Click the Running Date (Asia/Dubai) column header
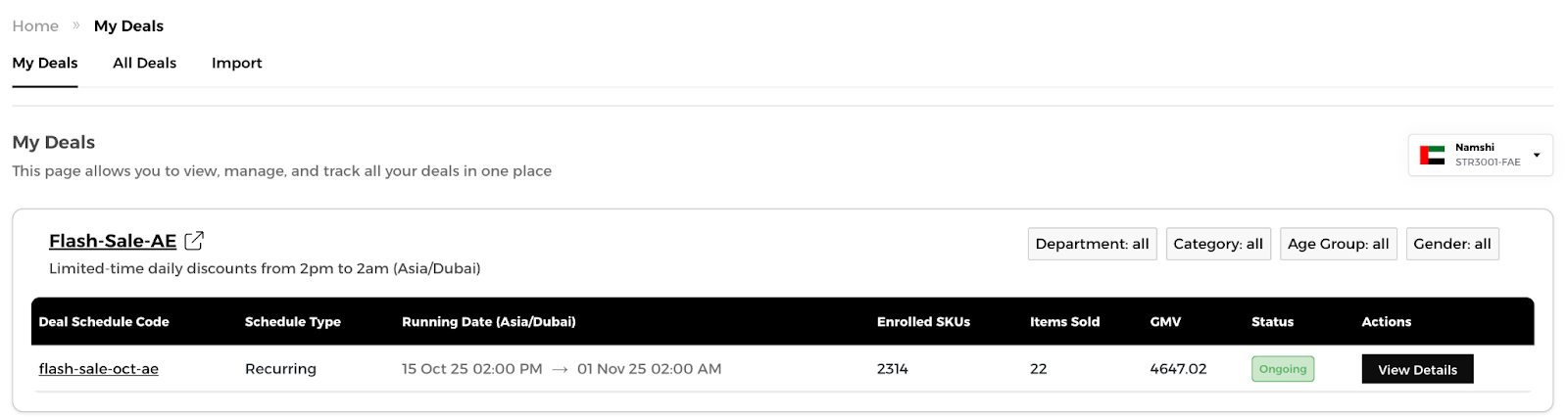The image size is (1568, 418). point(489,321)
